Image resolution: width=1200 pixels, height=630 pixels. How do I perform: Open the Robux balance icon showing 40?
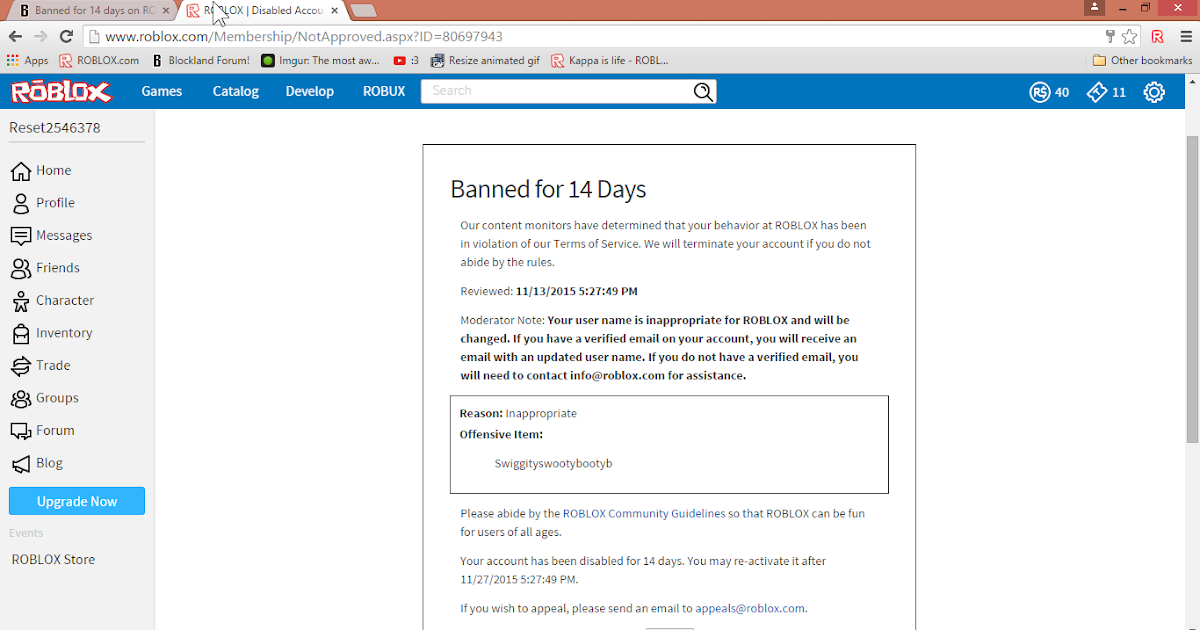pos(1040,92)
